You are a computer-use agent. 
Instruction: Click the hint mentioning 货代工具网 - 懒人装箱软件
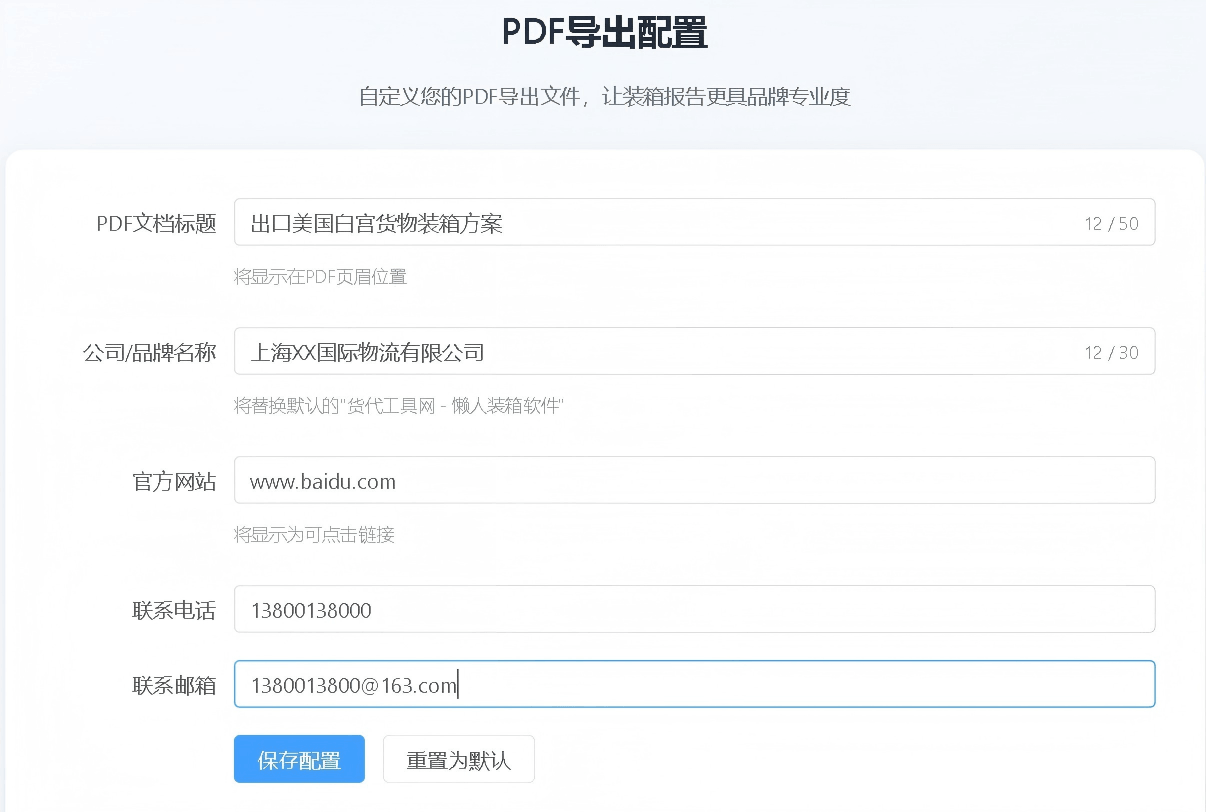point(399,406)
